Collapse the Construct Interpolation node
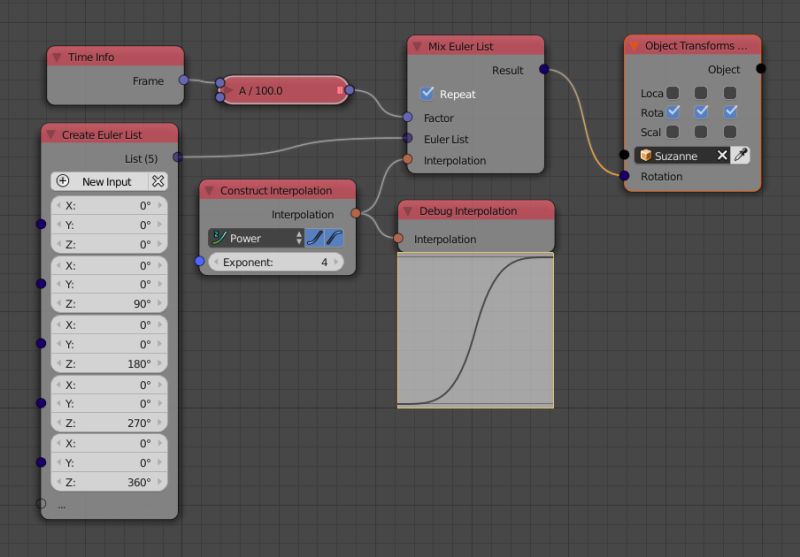The height and width of the screenshot is (557, 800). 209,191
